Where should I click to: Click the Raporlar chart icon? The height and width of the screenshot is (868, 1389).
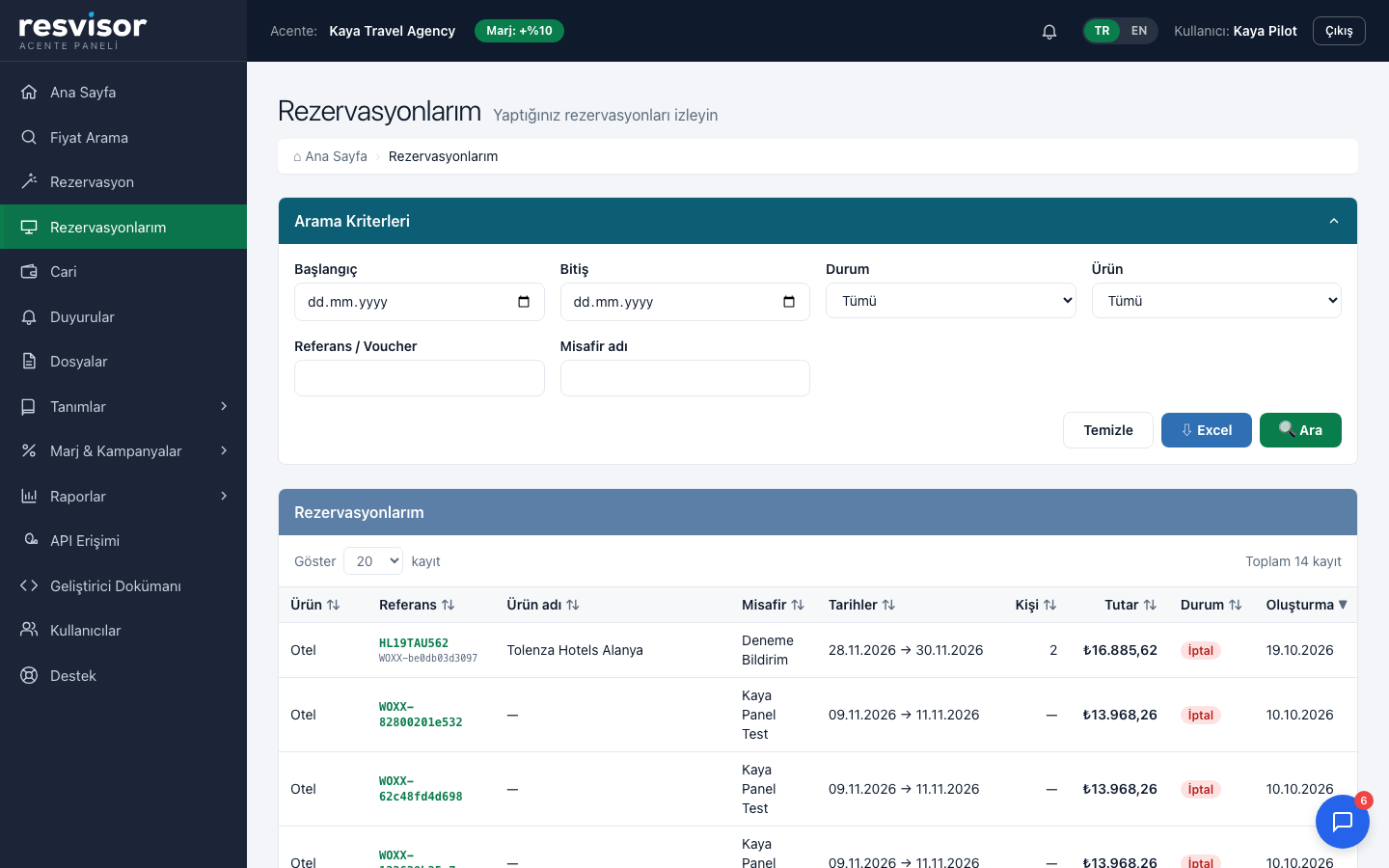tap(30, 496)
